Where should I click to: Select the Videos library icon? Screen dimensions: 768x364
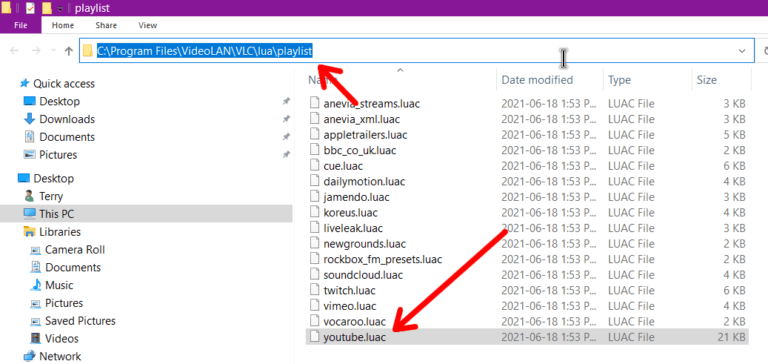(36, 339)
